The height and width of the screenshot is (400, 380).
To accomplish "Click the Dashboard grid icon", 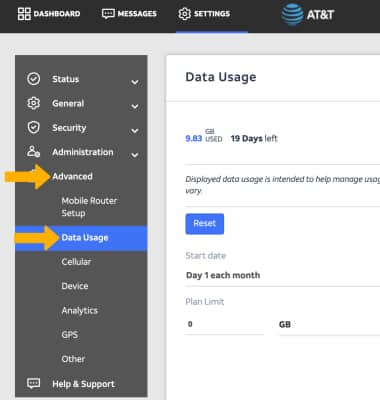I will pos(24,14).
